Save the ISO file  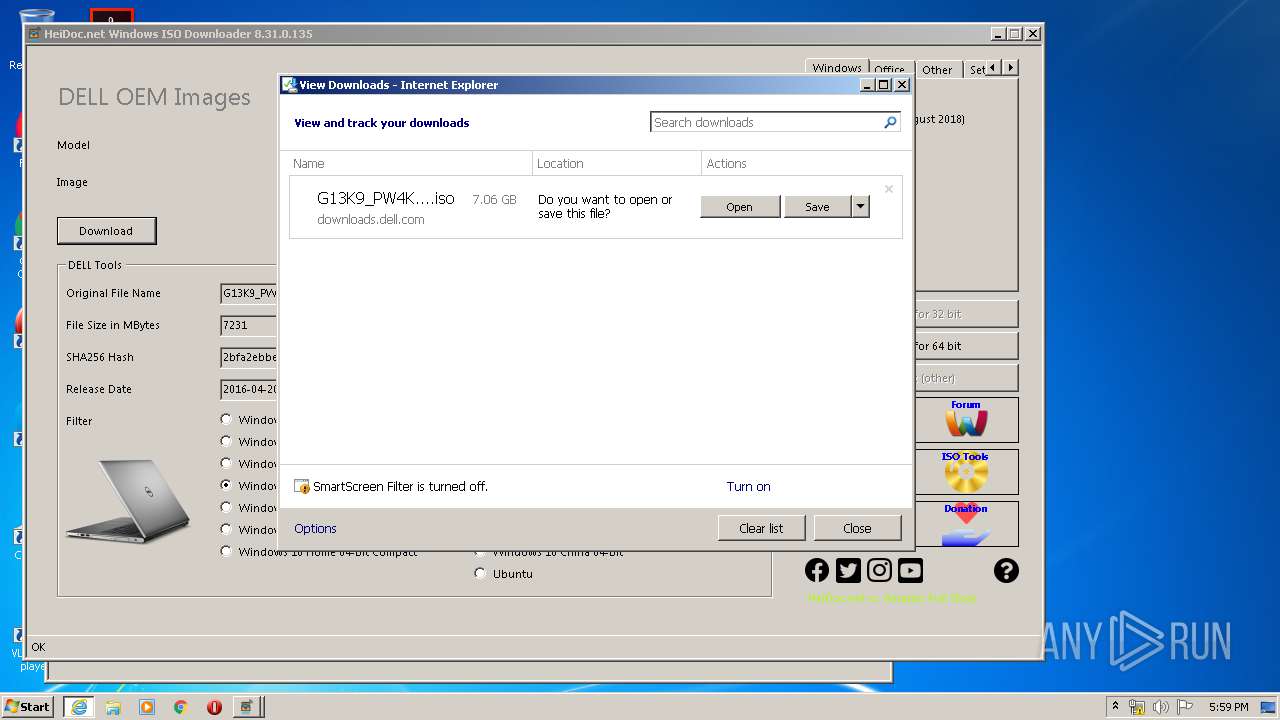tap(817, 207)
